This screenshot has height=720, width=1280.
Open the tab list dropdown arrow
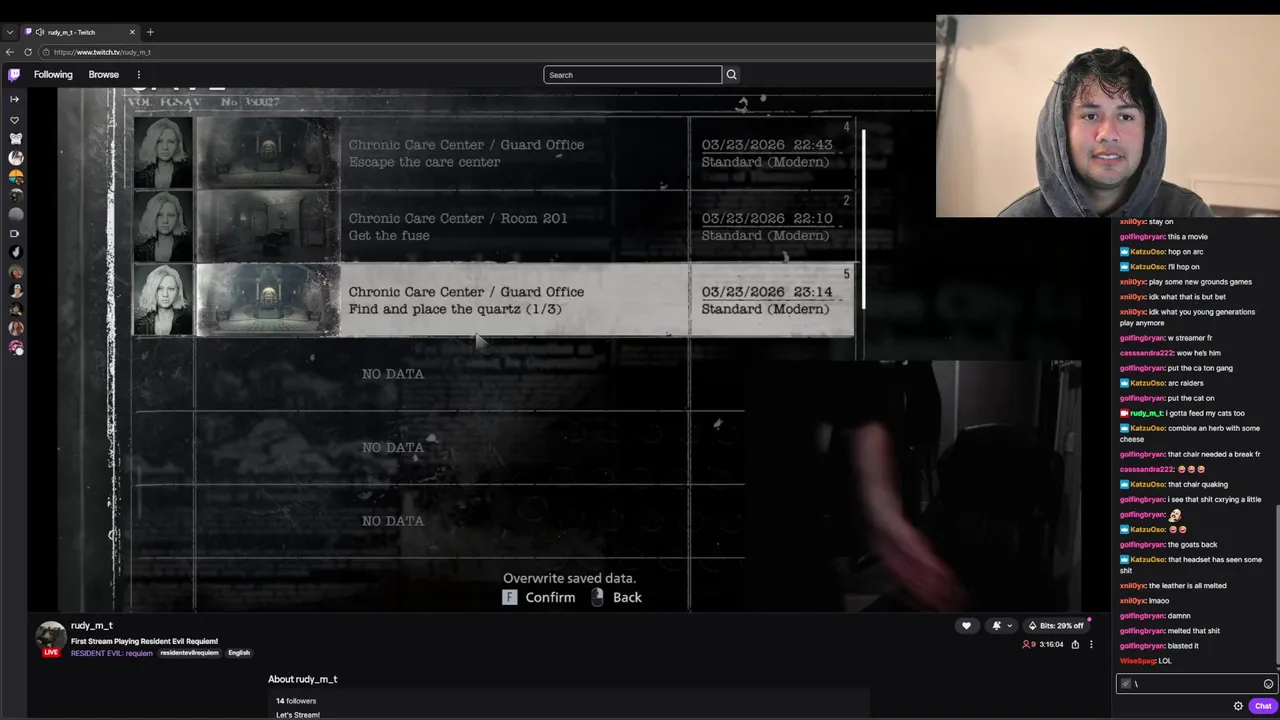click(9, 32)
